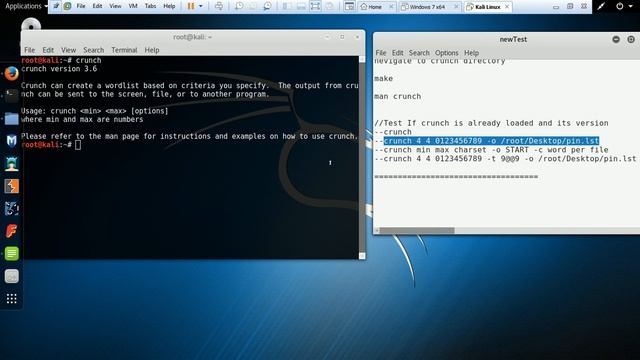Screen dimensions: 640x360
Task: Click highlighted 'crunch 4 4 0123456789' line
Action: click(x=491, y=141)
